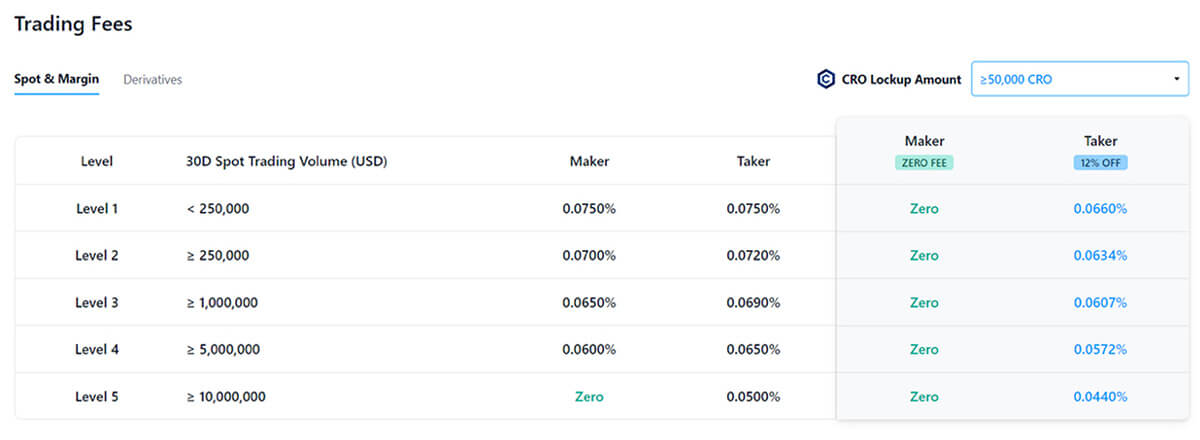
Task: Click the CRO Lockup Amount label
Action: coord(901,79)
